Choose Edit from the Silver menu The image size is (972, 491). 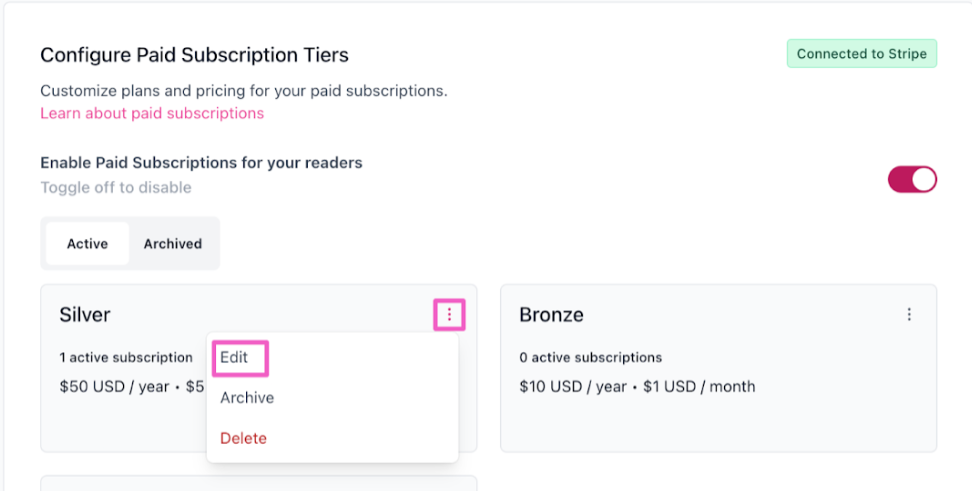pyautogui.click(x=234, y=357)
